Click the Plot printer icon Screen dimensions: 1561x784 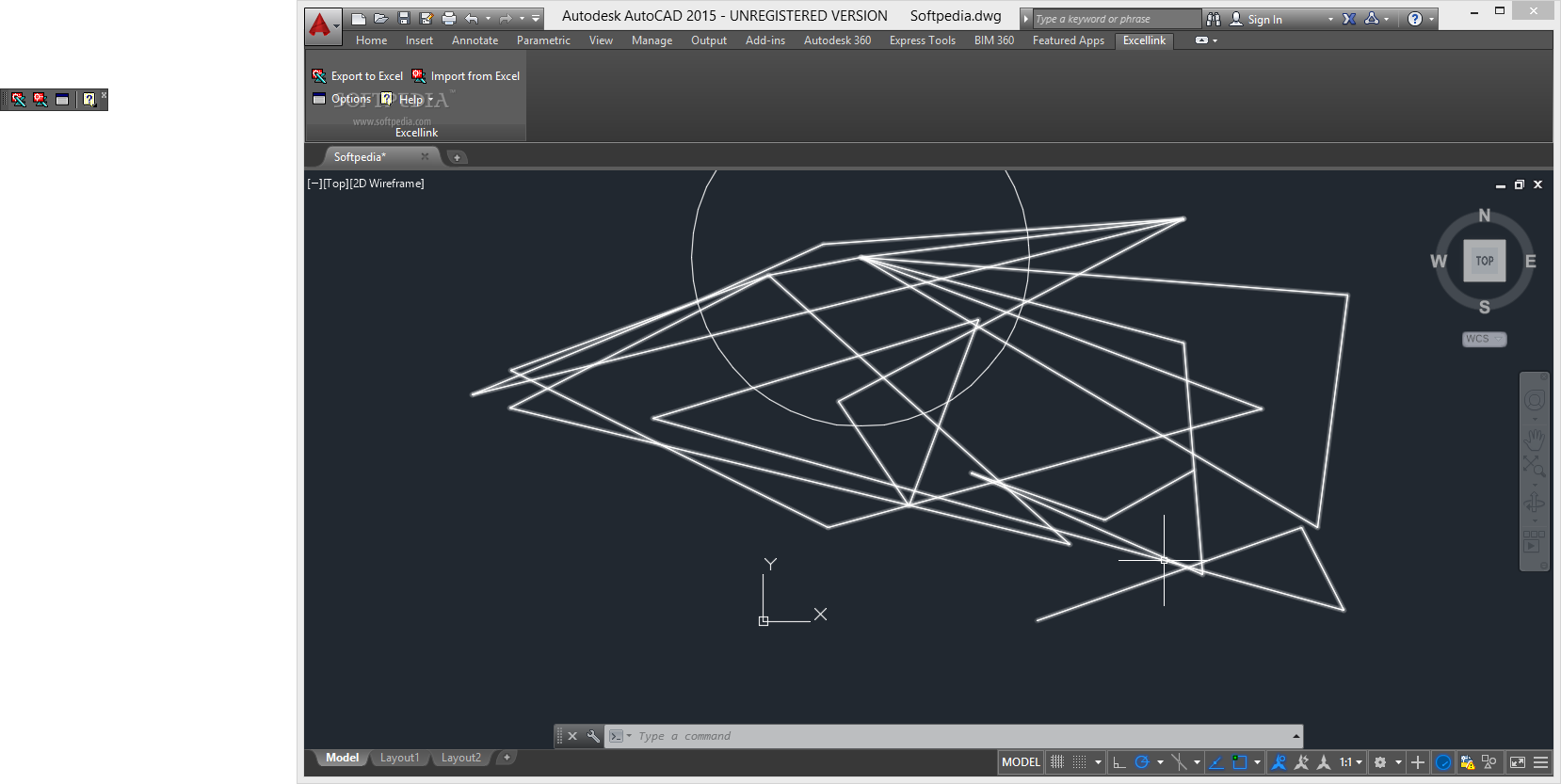point(449,18)
